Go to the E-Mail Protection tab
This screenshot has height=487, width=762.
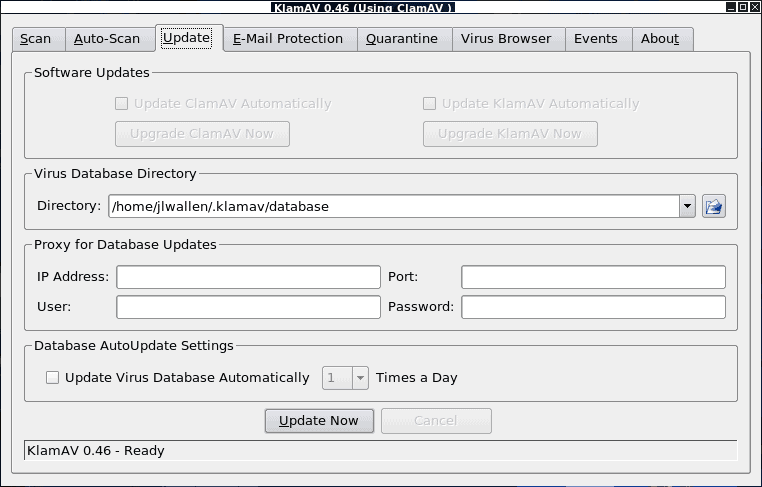[x=288, y=39]
